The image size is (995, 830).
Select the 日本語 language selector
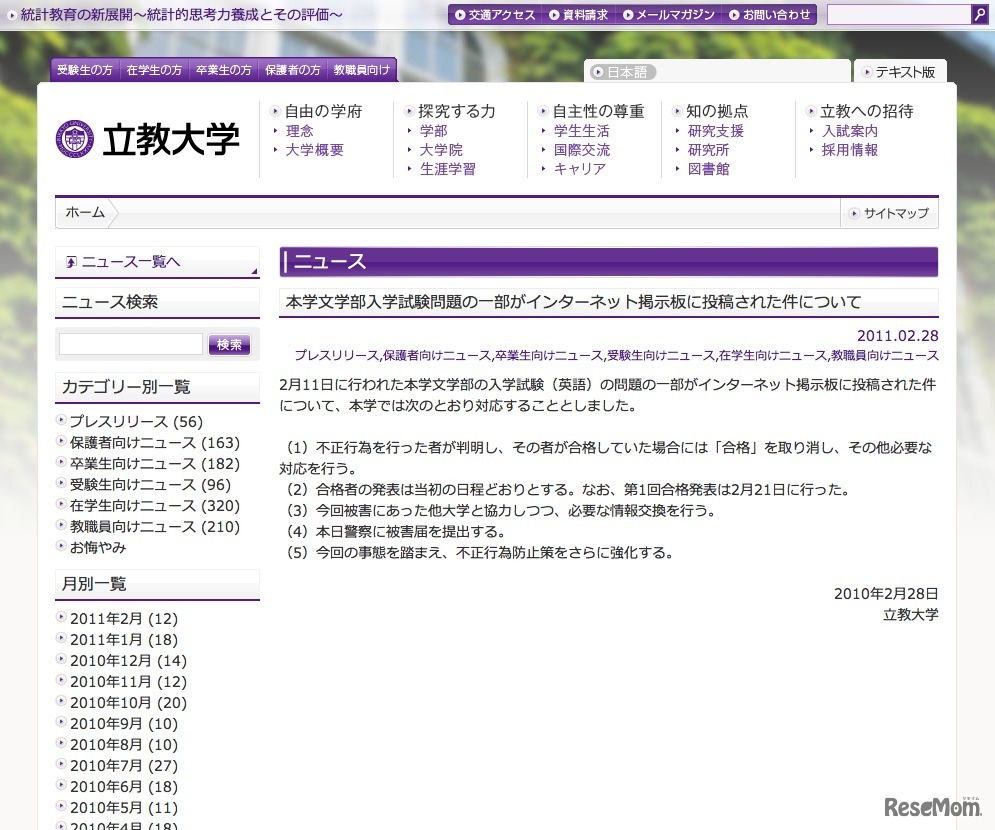622,72
